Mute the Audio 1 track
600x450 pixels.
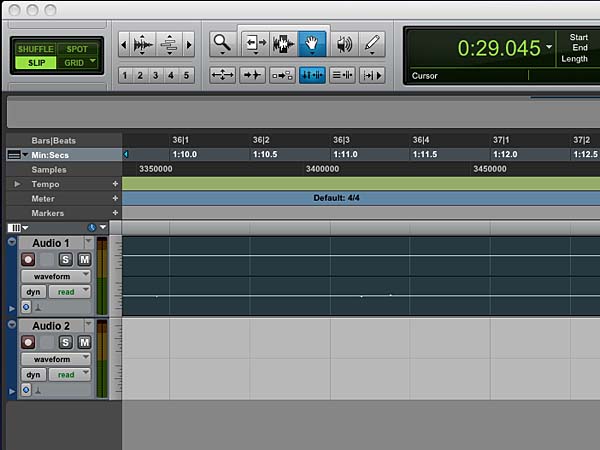pyautogui.click(x=84, y=260)
